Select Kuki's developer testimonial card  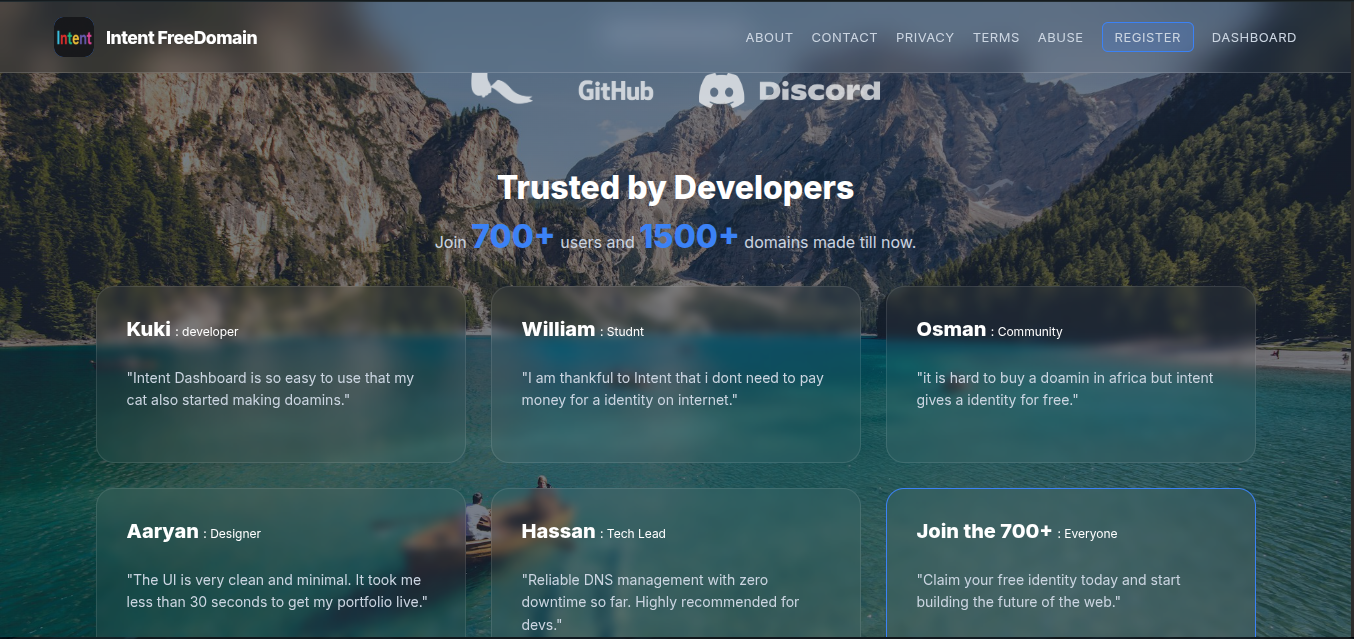coord(280,373)
